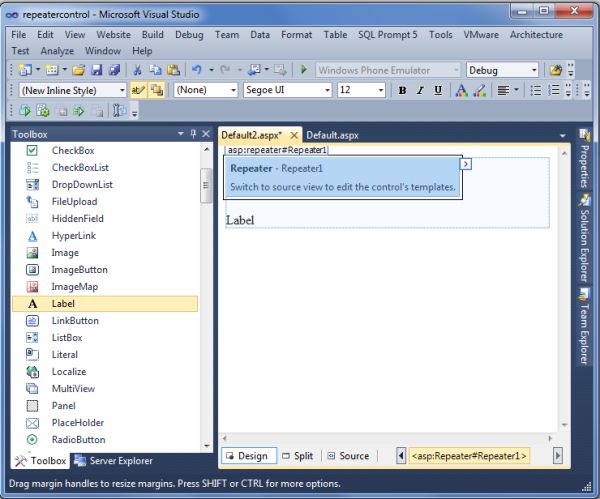This screenshot has width=600, height=499.
Task: Click the Open File folder icon
Action: click(x=79, y=70)
